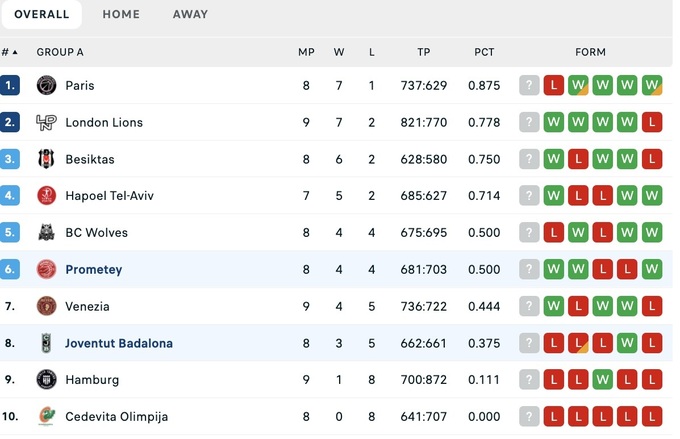
Task: Click Paris upcoming match question mark badge
Action: (529, 86)
